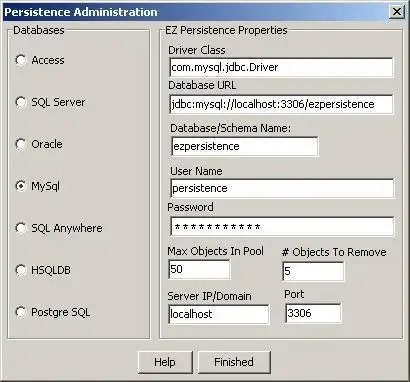410x382 pixels.
Task: Click the Driver Class label
Action: point(197,50)
